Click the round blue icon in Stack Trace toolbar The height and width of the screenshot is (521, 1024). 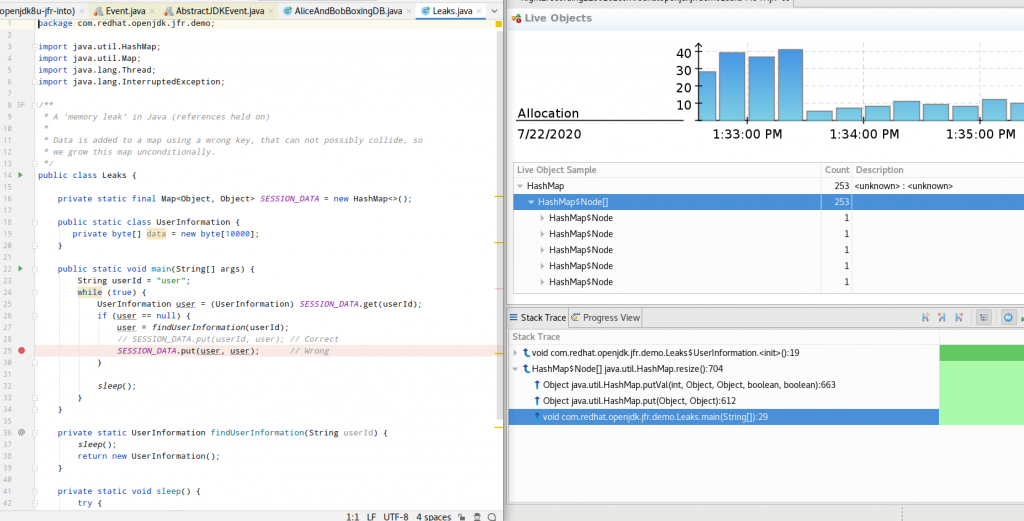1008,317
